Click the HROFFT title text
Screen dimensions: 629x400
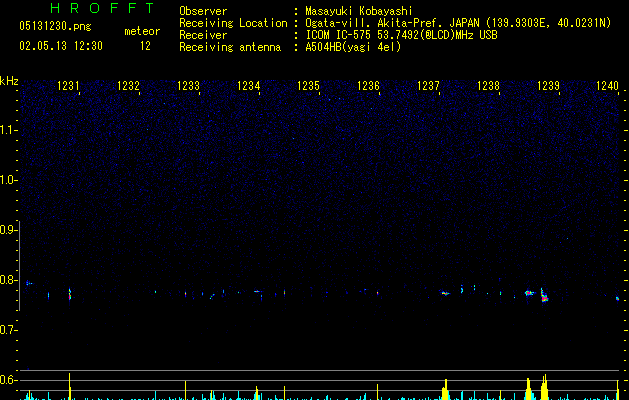click(103, 8)
